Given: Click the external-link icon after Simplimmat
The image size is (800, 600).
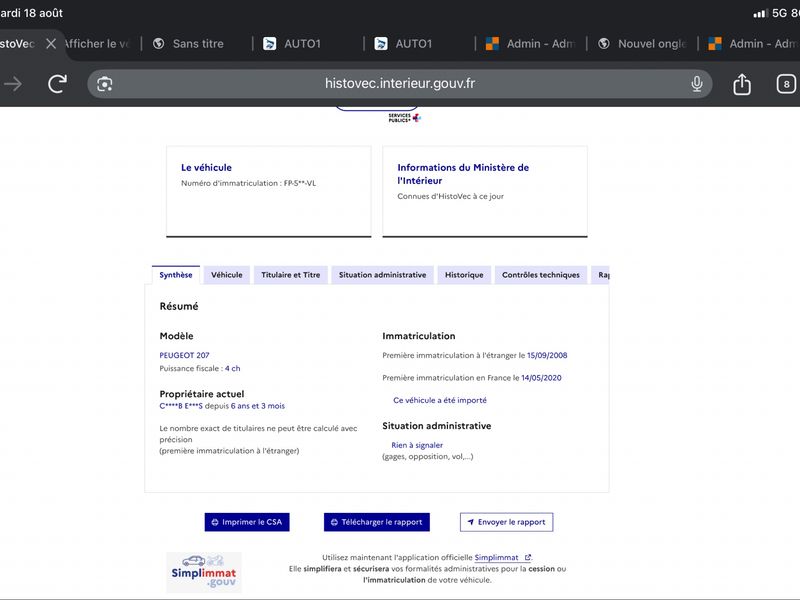Looking at the screenshot, I should [528, 558].
